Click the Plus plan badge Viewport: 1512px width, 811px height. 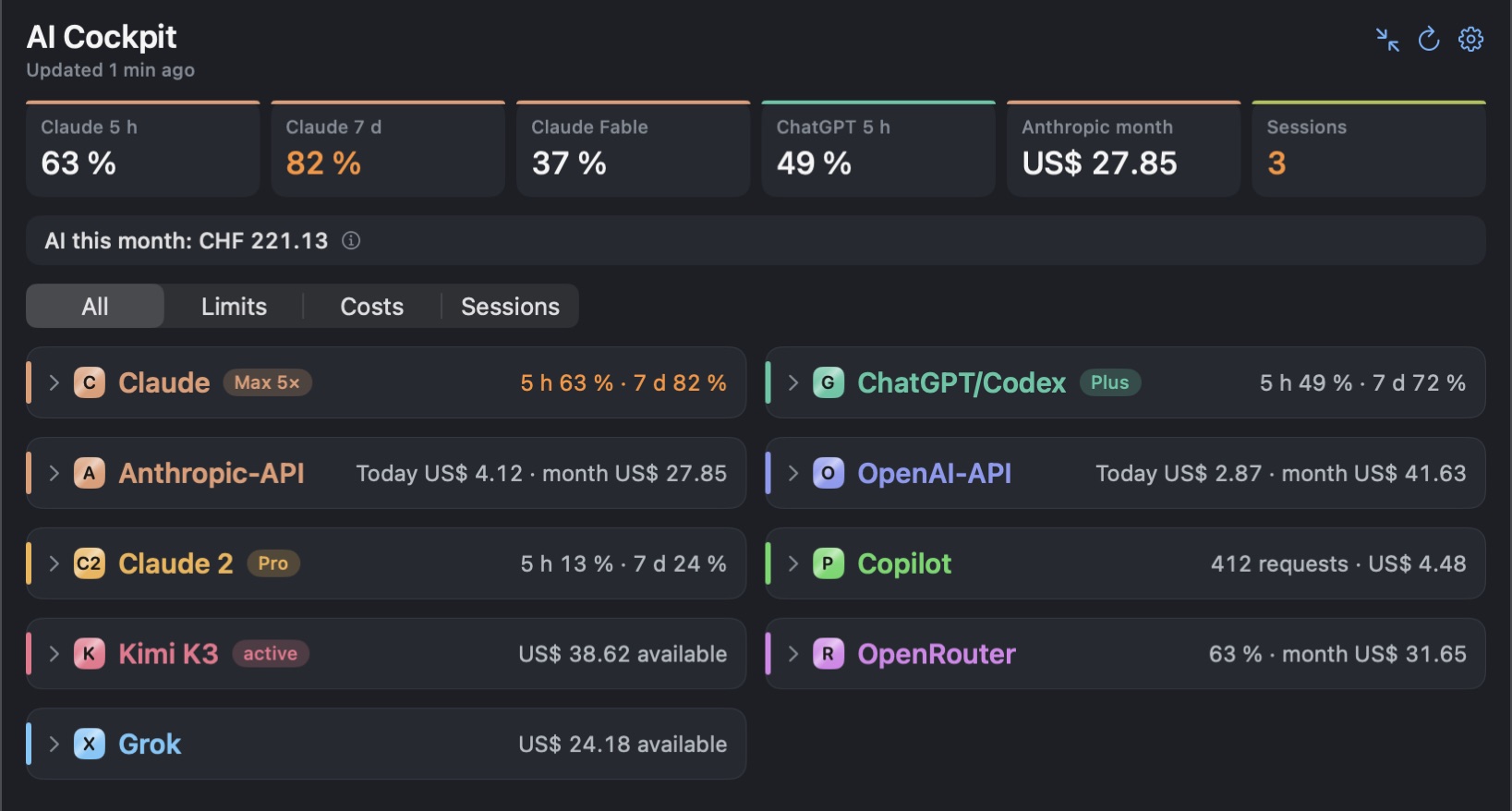pyautogui.click(x=1110, y=382)
